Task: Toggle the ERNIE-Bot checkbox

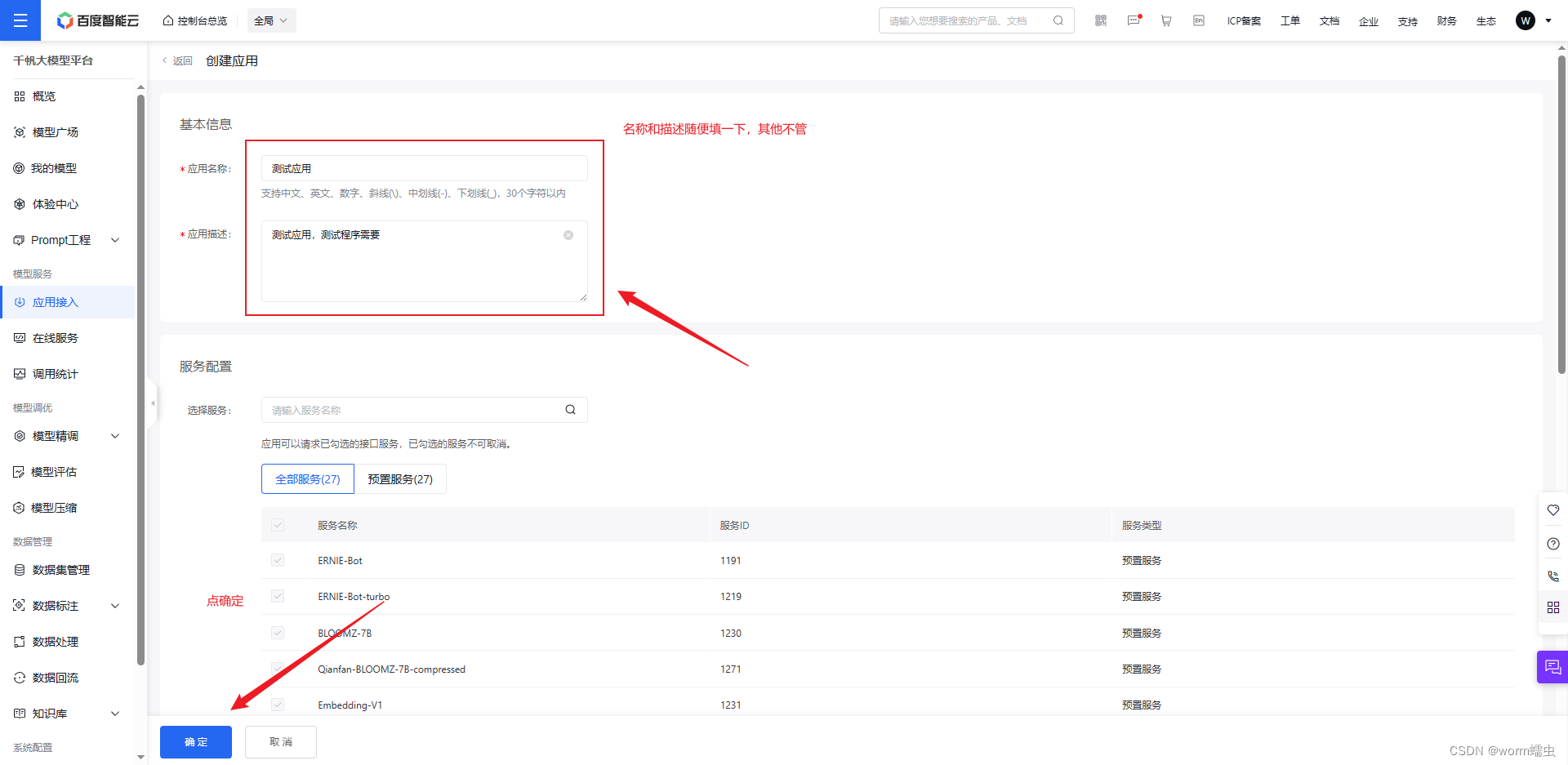Action: 278,560
